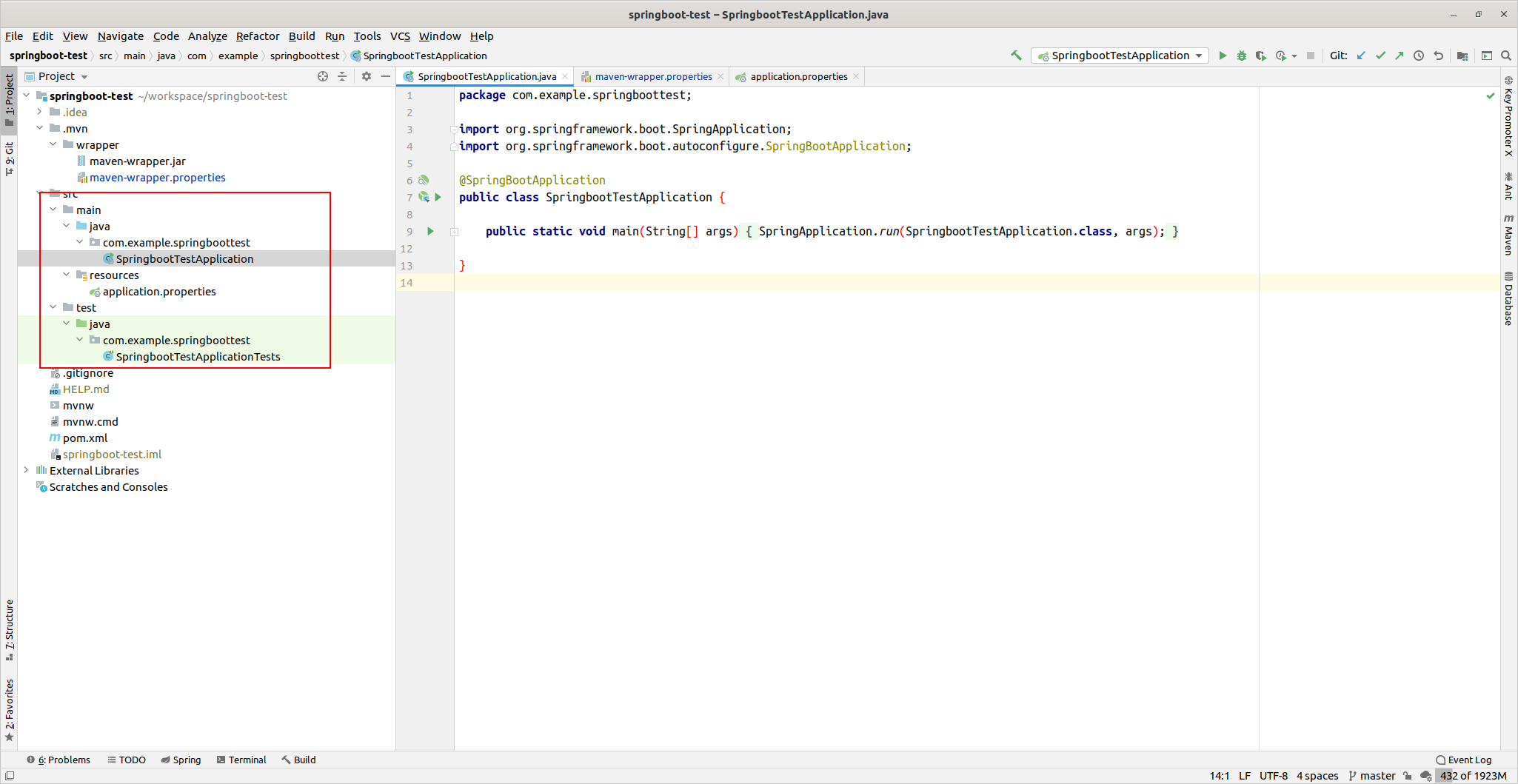
Task: Start debugging with the bug icon
Action: 1242,56
